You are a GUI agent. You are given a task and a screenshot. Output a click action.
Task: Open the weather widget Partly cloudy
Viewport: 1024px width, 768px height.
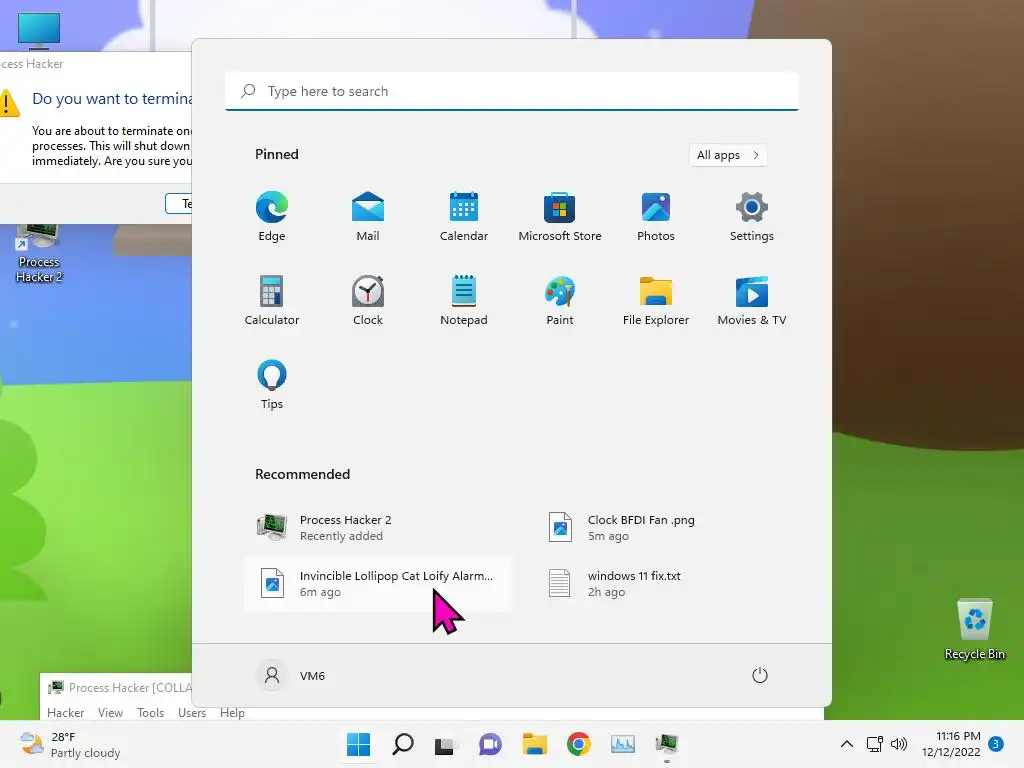(71, 744)
